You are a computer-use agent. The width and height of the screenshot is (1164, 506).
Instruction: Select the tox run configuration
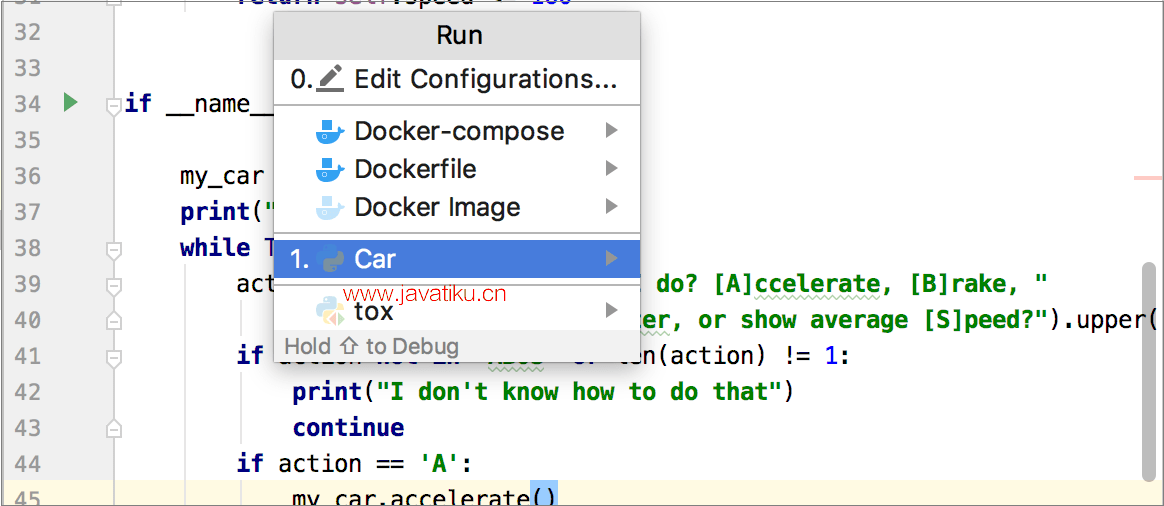pyautogui.click(x=457, y=311)
